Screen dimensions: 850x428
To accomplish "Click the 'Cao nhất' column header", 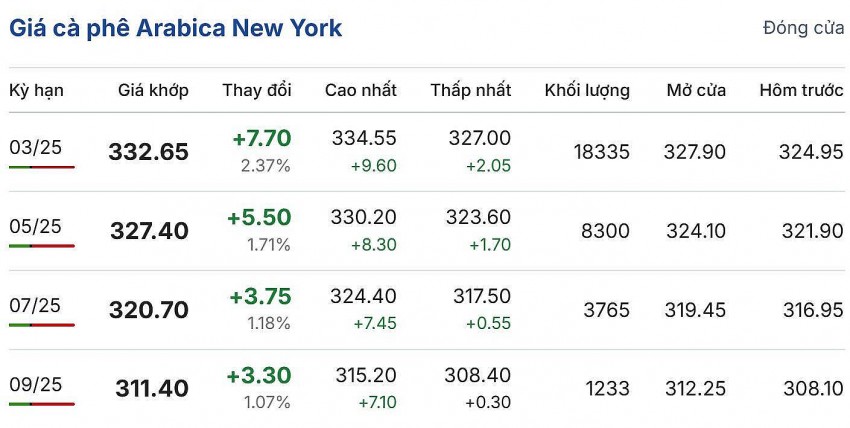I will (x=361, y=90).
